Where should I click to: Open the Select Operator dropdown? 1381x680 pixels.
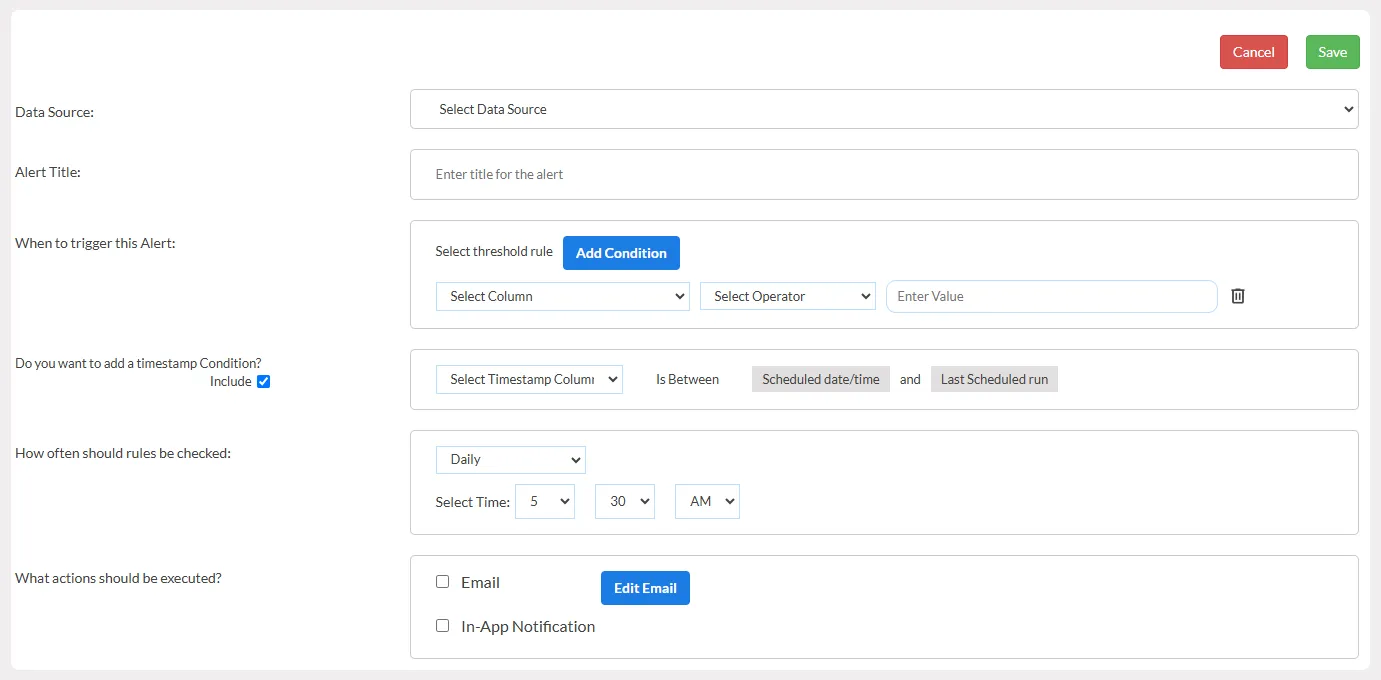click(787, 296)
